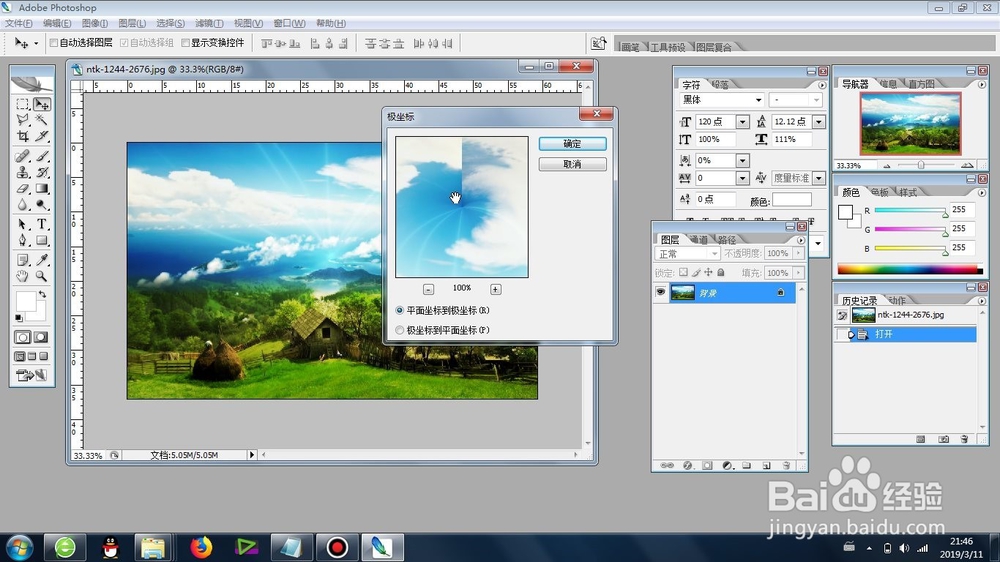Select the Rectangular Marquee tool
1000x562 pixels.
pyautogui.click(x=23, y=104)
